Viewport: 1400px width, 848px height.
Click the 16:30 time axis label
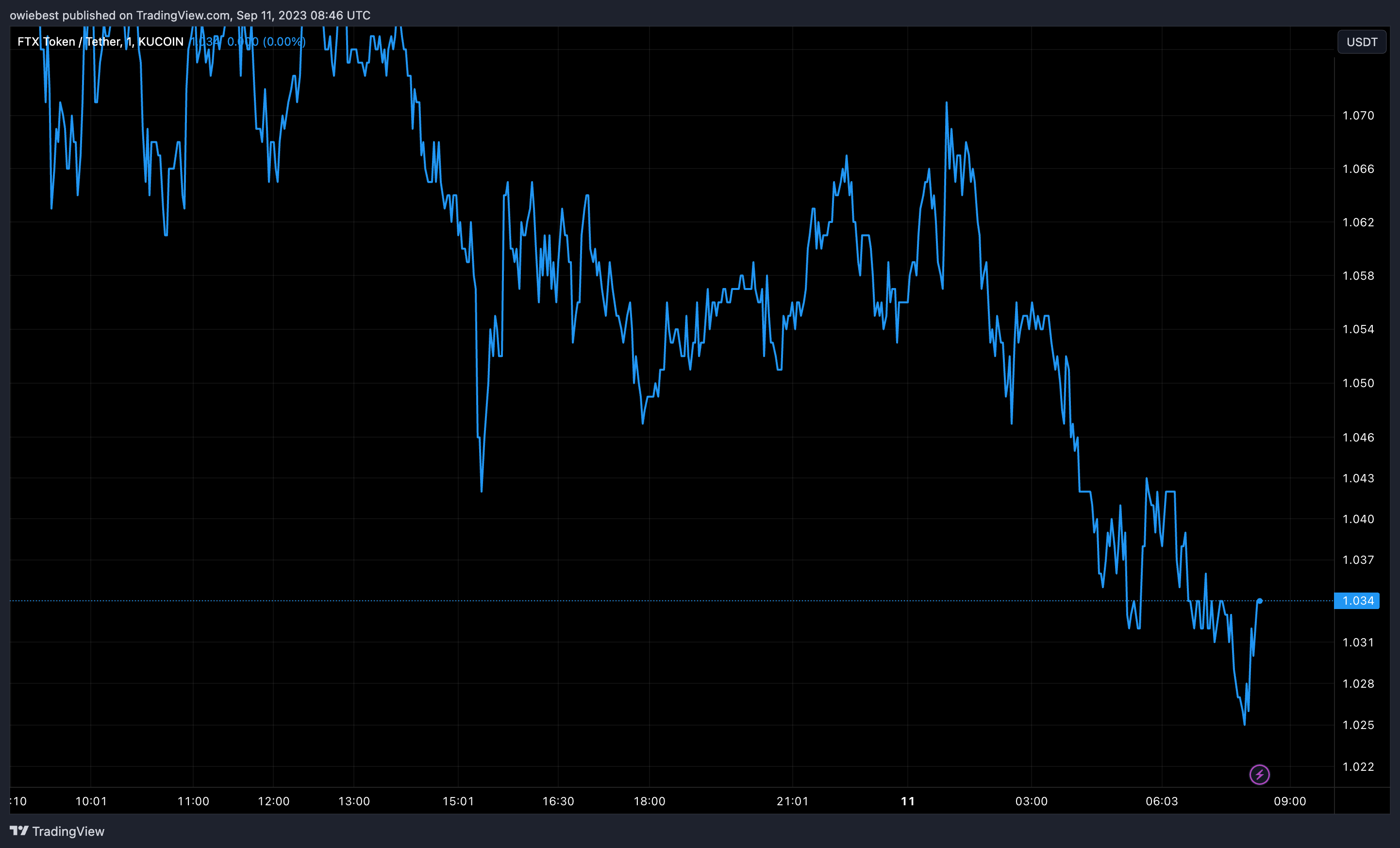(x=558, y=801)
